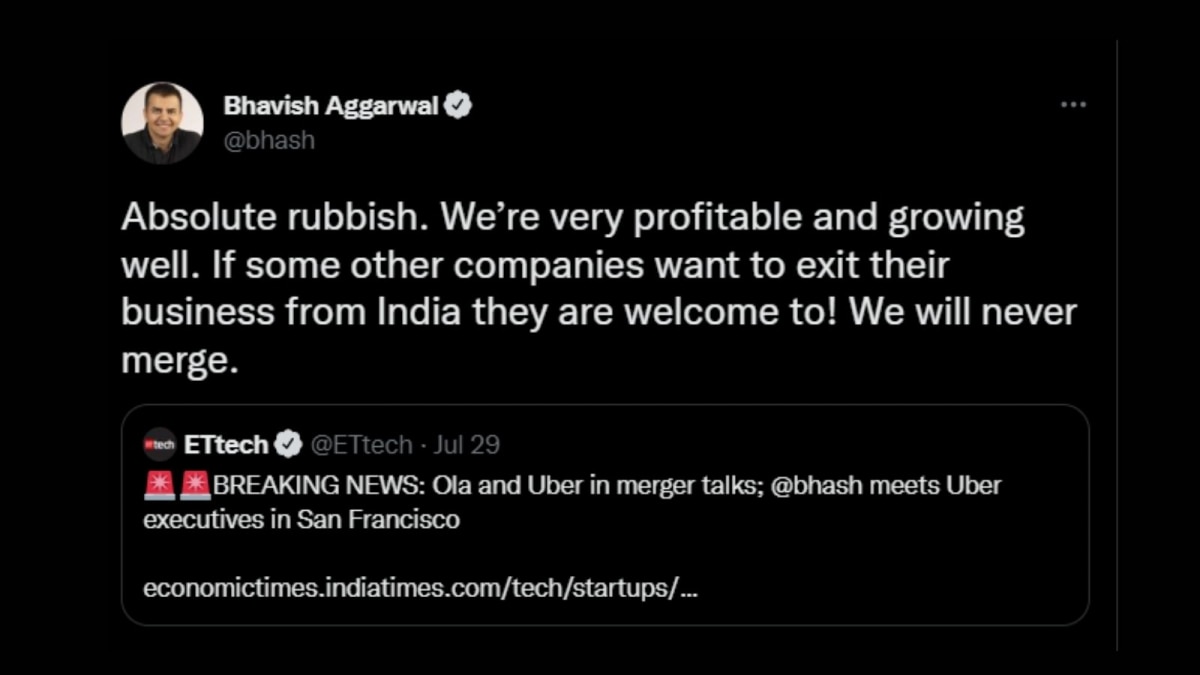1200x675 pixels.
Task: Click the ETtech red logo avatar
Action: coord(160,444)
